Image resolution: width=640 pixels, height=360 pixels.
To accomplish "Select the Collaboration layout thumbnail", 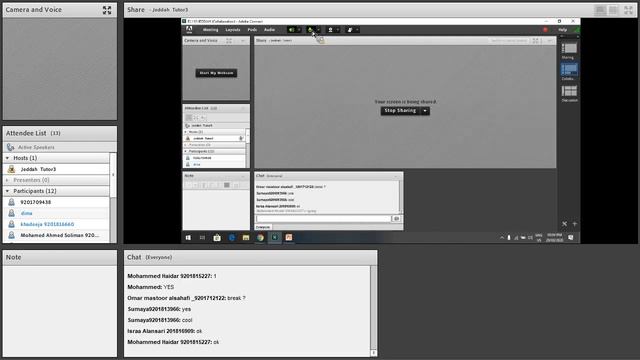I will click(569, 69).
